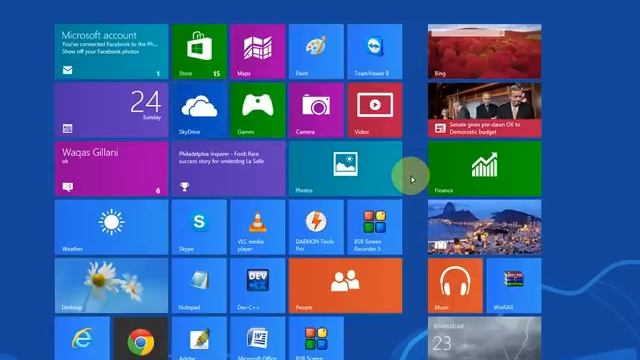Launch the Skype tile
Screen dimensions: 640x360
[199, 227]
